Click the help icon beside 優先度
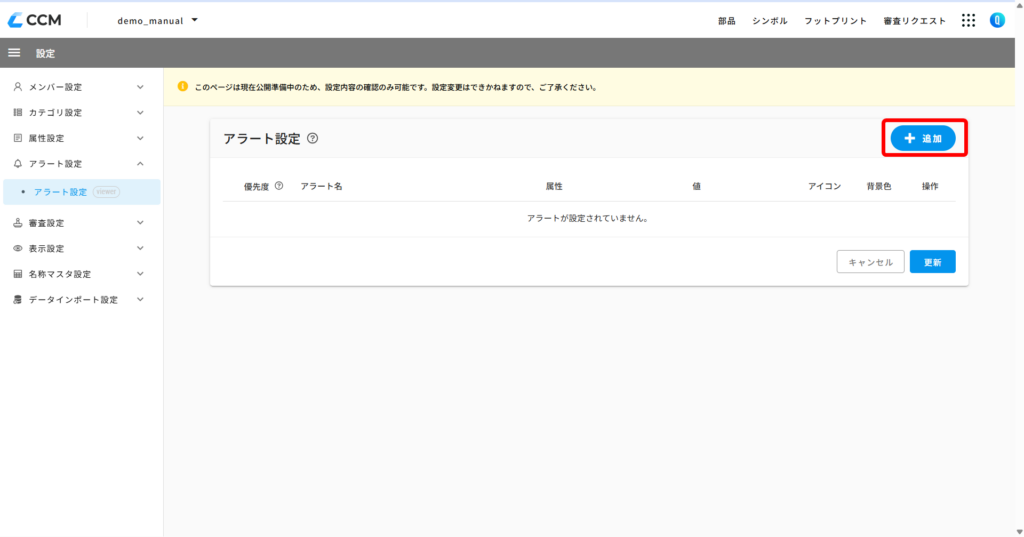This screenshot has height=537, width=1024. tap(279, 186)
